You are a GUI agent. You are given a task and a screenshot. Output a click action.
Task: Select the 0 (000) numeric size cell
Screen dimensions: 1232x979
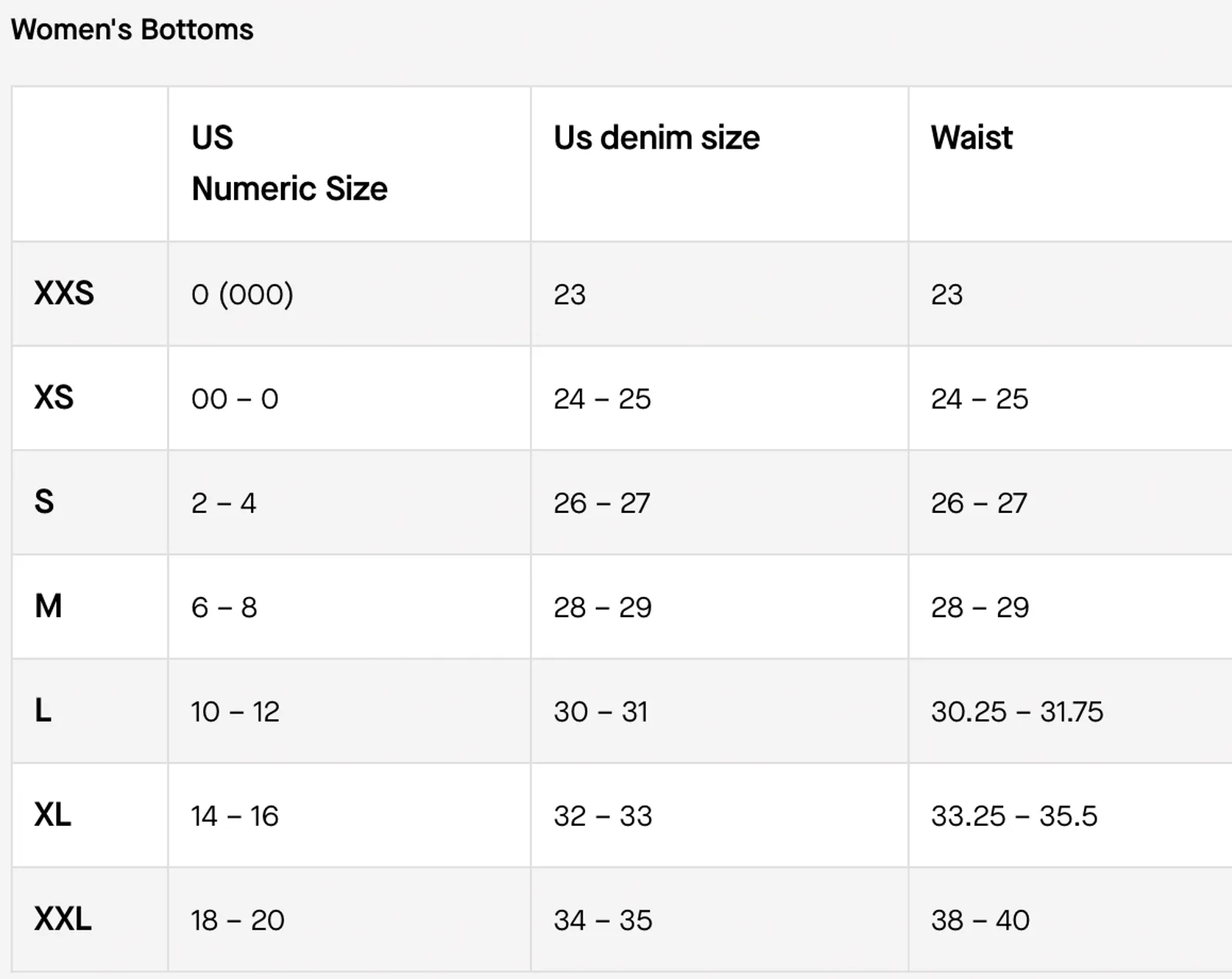pyautogui.click(x=243, y=294)
